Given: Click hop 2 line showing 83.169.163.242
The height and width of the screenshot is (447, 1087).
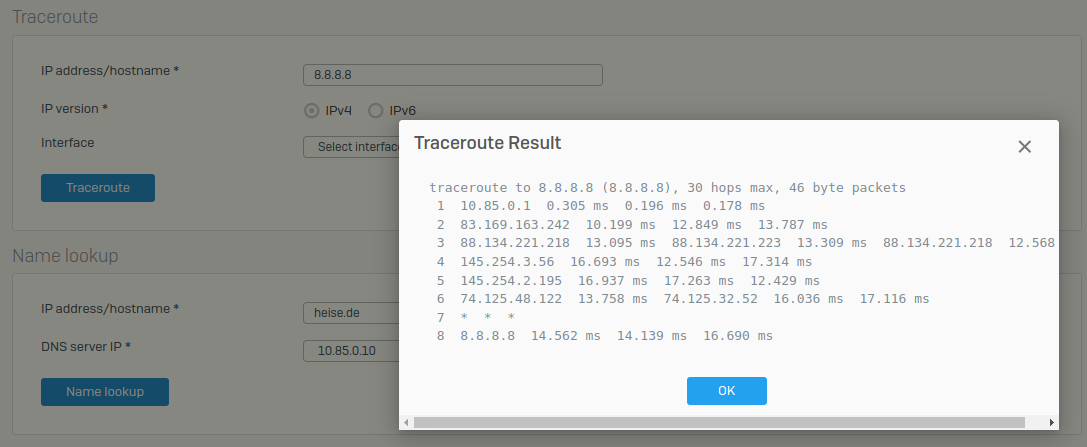Looking at the screenshot, I should click(x=632, y=225).
